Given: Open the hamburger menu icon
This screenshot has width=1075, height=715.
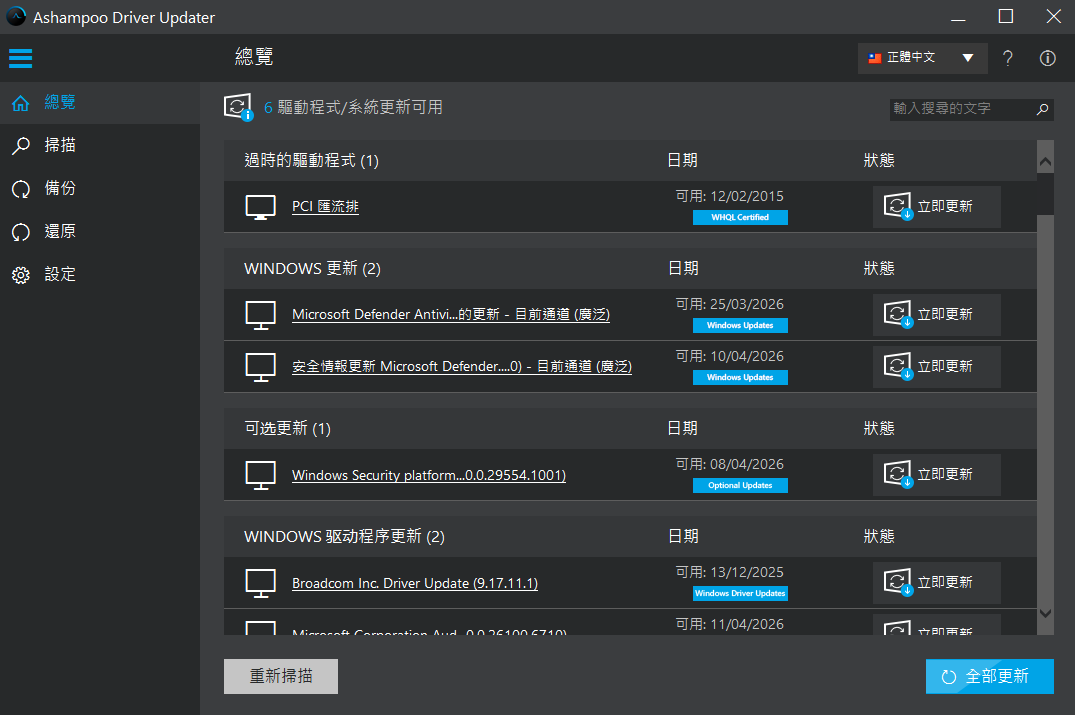Looking at the screenshot, I should click(21, 58).
